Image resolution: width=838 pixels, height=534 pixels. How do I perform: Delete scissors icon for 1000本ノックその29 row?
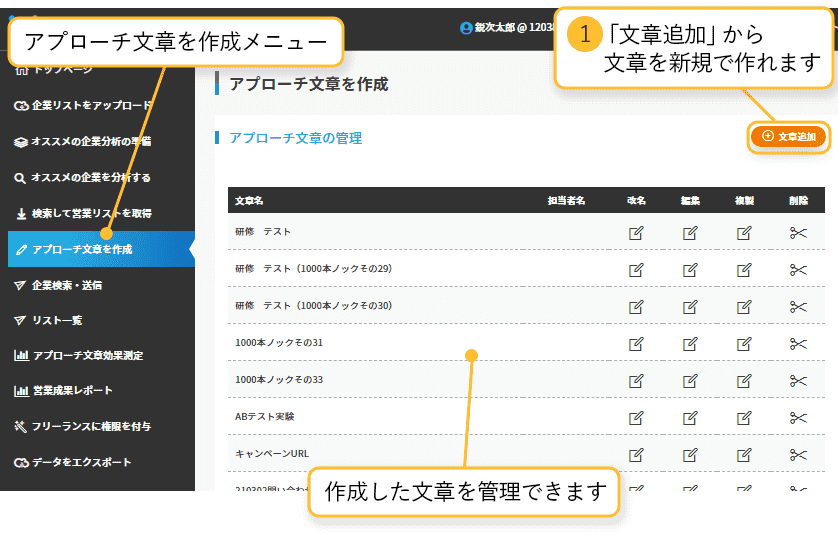tap(798, 270)
